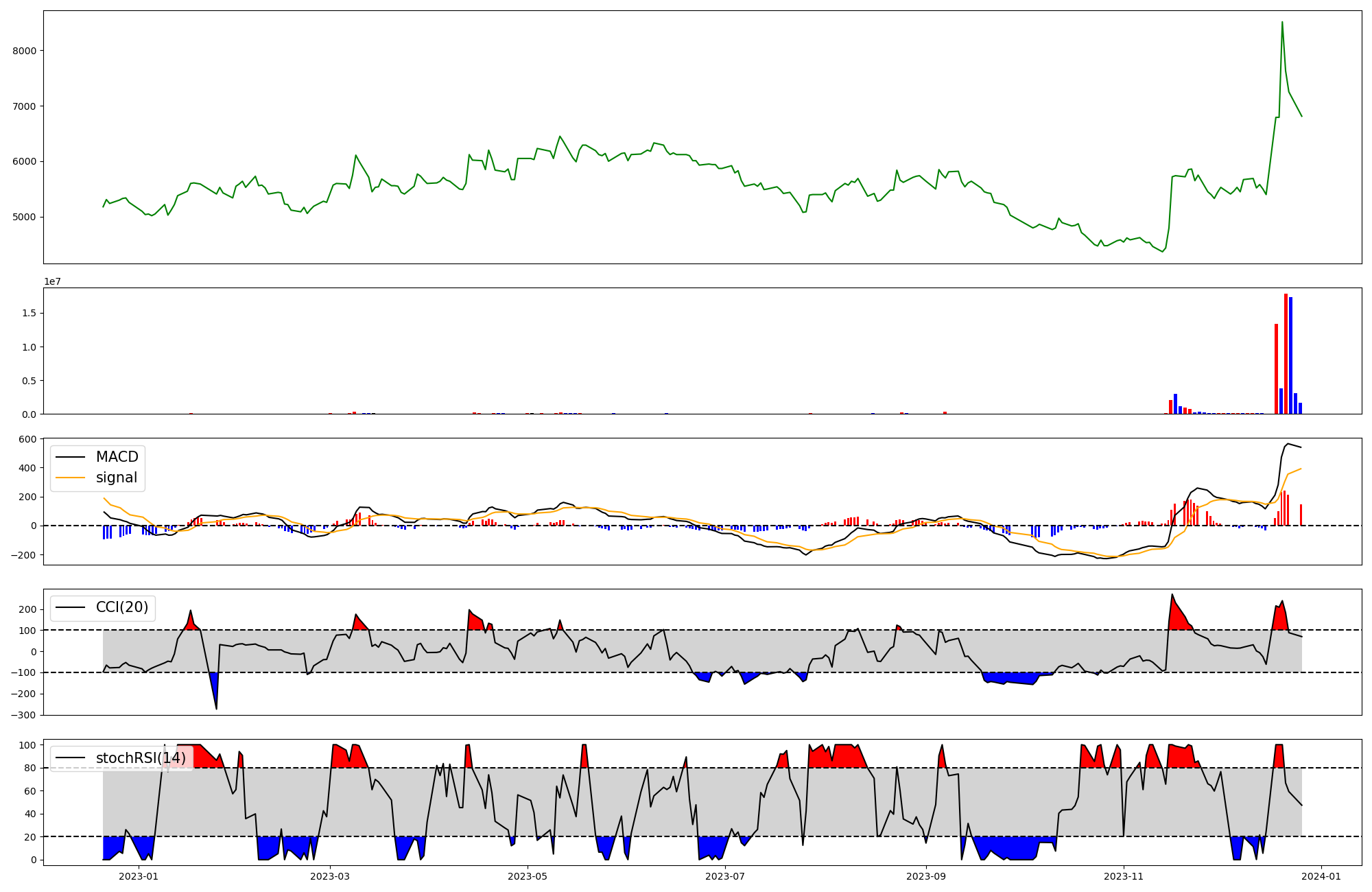Click the tallest red volume bar
Viewport: 1372px width, 892px height.
tap(1286, 353)
